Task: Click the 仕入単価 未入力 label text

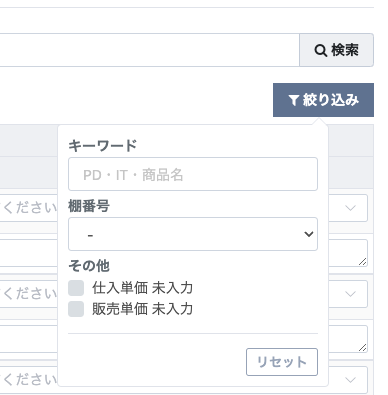Action: coord(143,288)
